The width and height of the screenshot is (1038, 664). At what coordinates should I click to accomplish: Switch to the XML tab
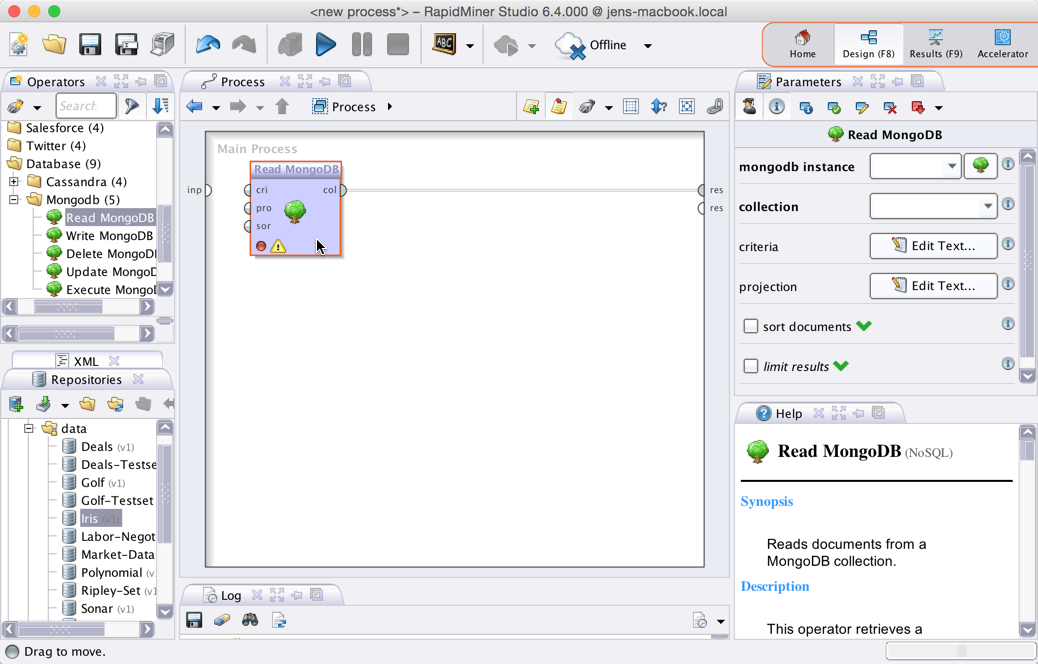coord(85,361)
